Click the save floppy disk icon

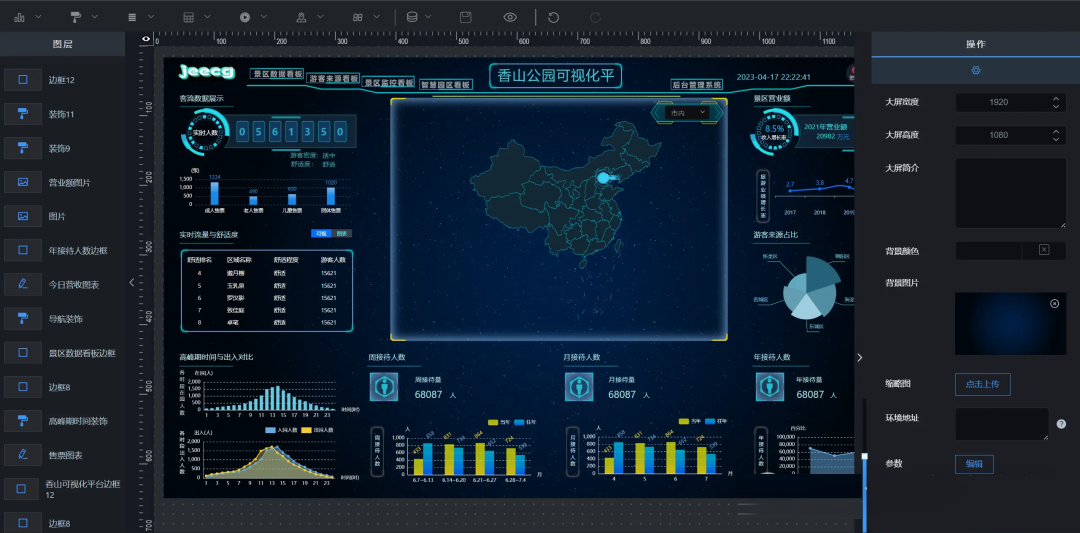click(x=465, y=17)
